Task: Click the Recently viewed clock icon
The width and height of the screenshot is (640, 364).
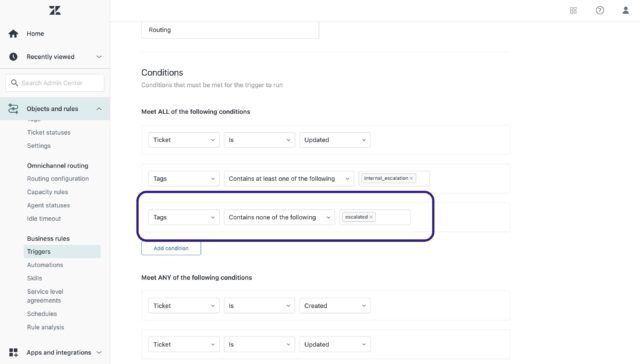Action: (13, 57)
